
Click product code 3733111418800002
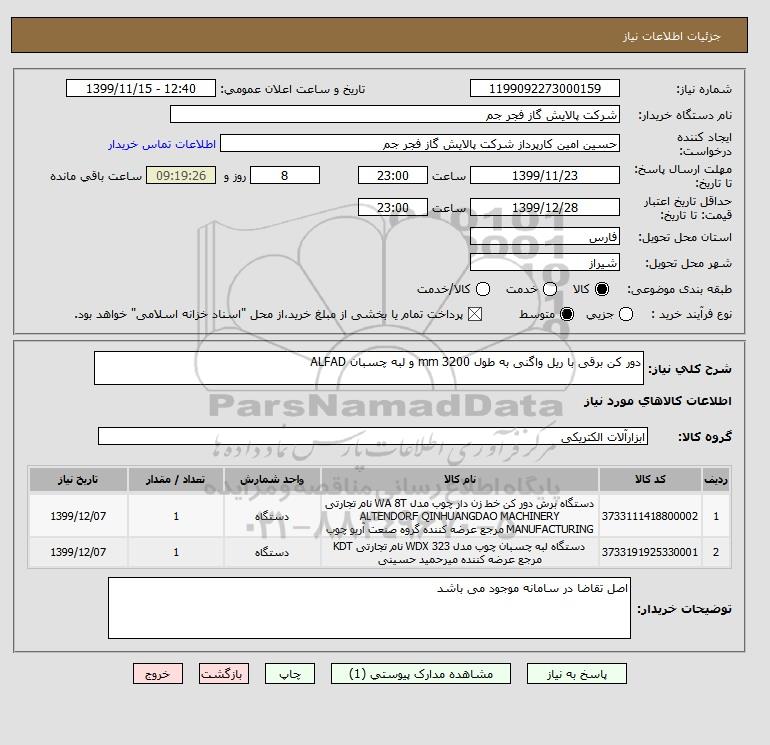pyautogui.click(x=650, y=516)
